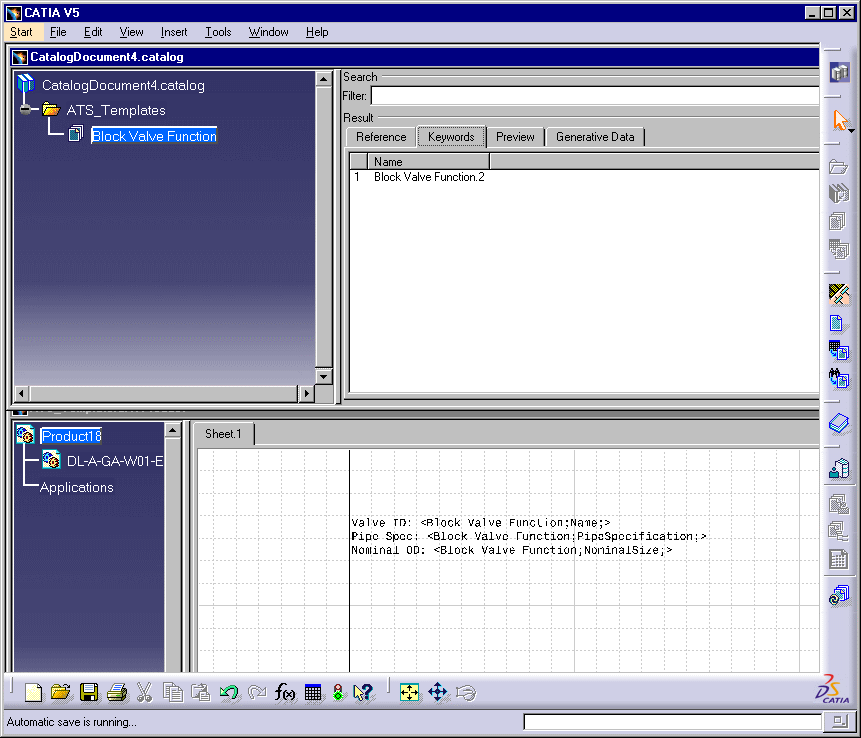Image resolution: width=861 pixels, height=738 pixels.
Task: Select the Block Valve Function.2 result row
Action: point(429,177)
